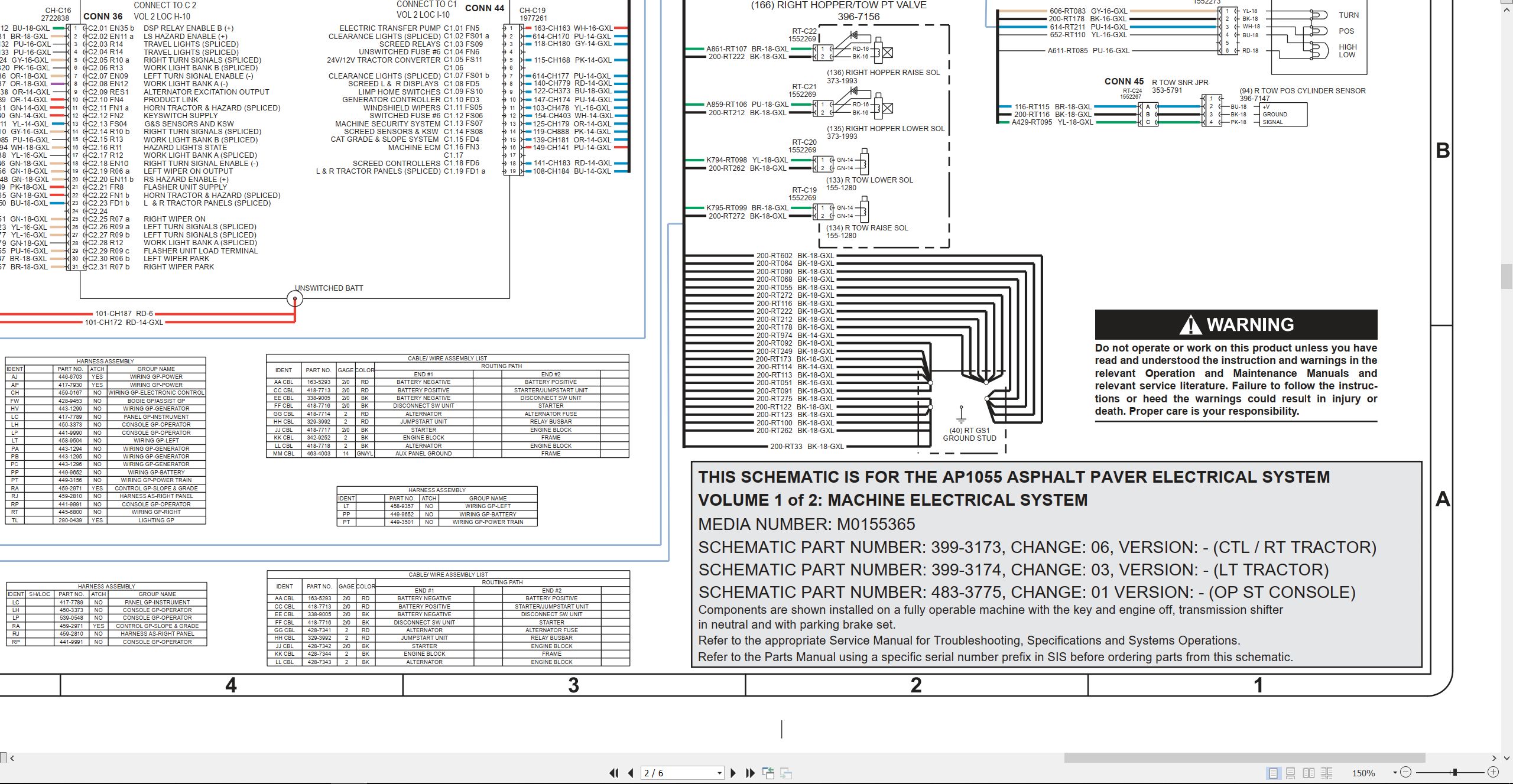This screenshot has width=1513, height=784.
Task: Click the FLASHER UNIT LOAD TERMINAL pin description
Action: pyautogui.click(x=200, y=251)
